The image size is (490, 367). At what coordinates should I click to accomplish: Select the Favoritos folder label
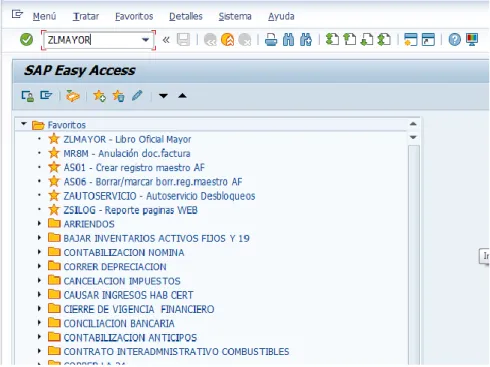coord(67,125)
